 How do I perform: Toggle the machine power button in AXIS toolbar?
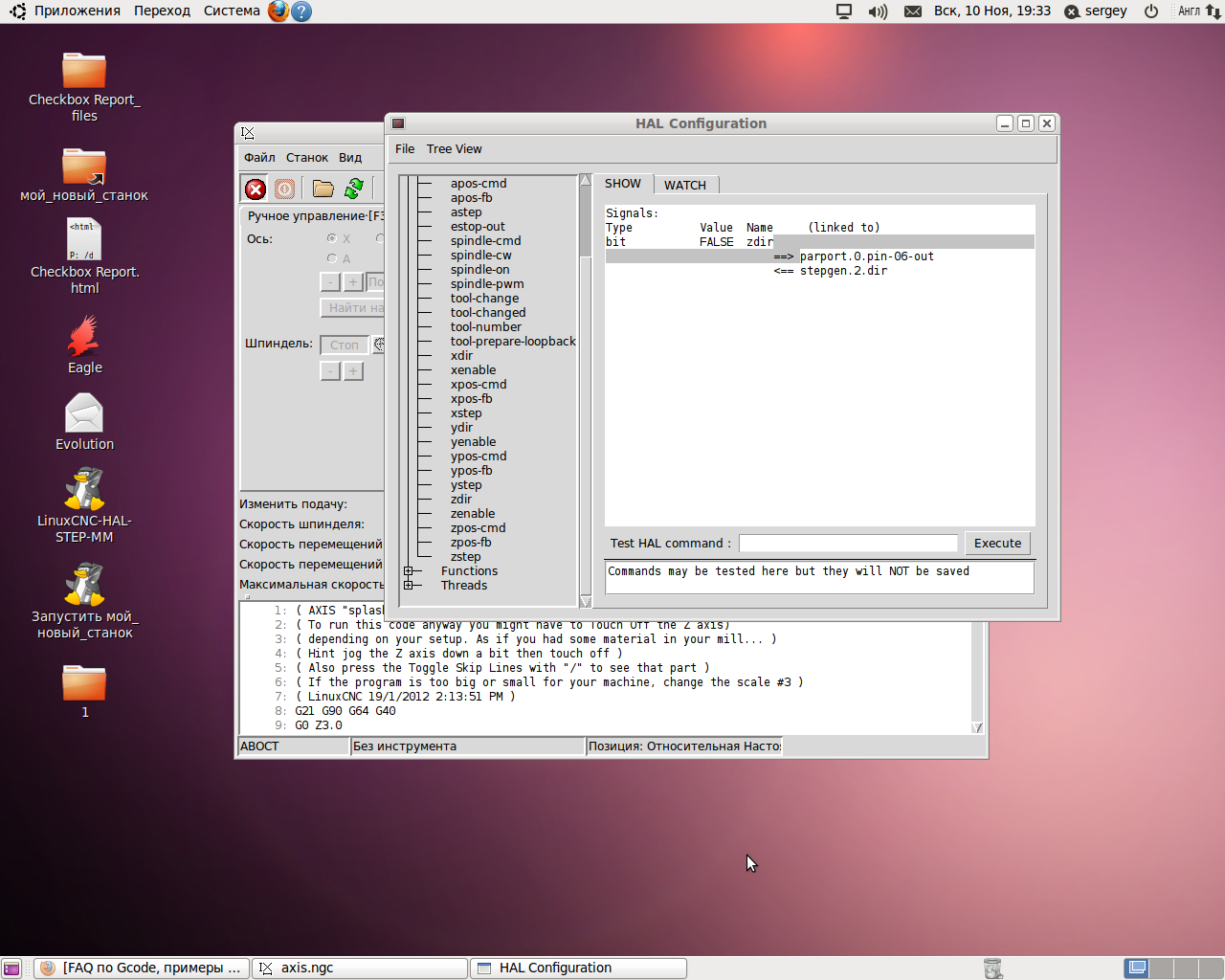pos(285,189)
